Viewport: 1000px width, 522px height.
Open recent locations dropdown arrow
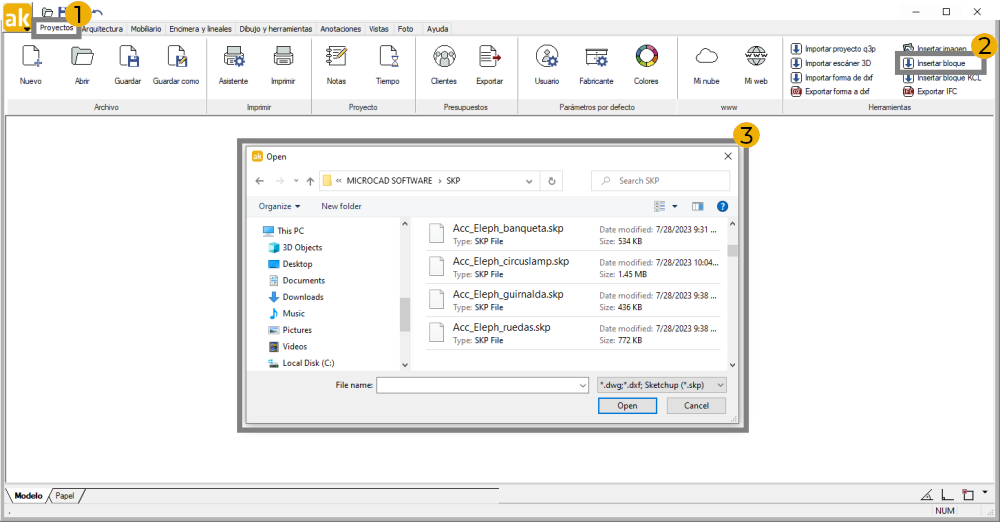296,181
